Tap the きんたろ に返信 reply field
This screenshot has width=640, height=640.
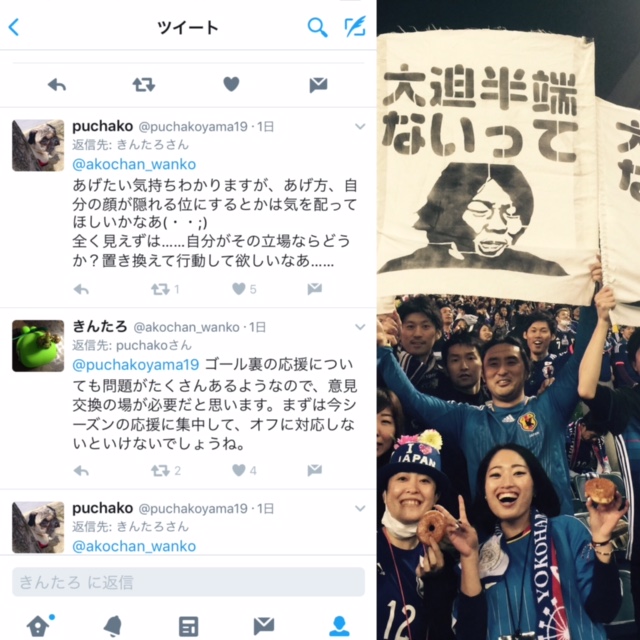pyautogui.click(x=188, y=582)
